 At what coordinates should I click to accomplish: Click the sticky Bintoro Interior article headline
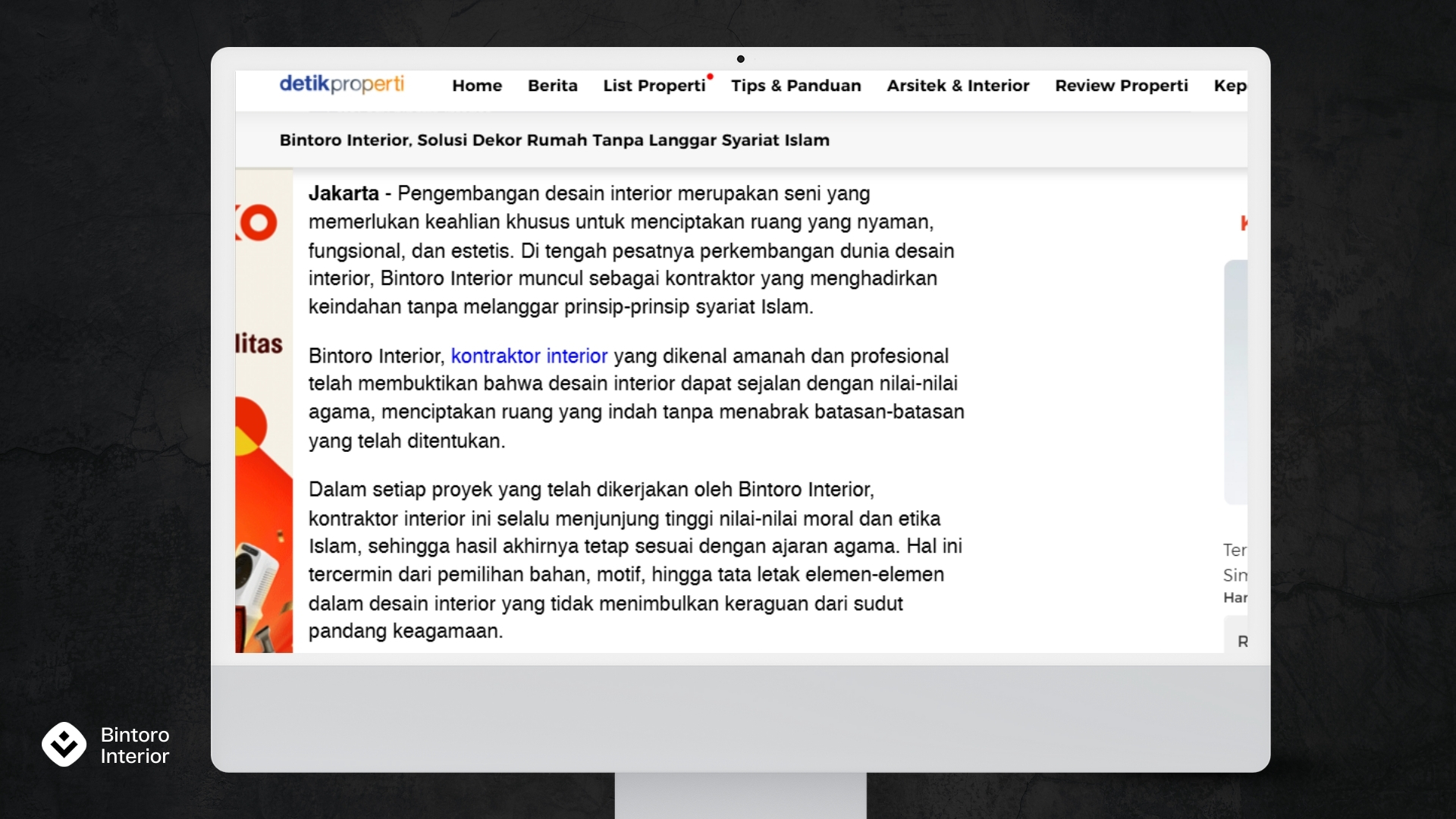coord(554,140)
